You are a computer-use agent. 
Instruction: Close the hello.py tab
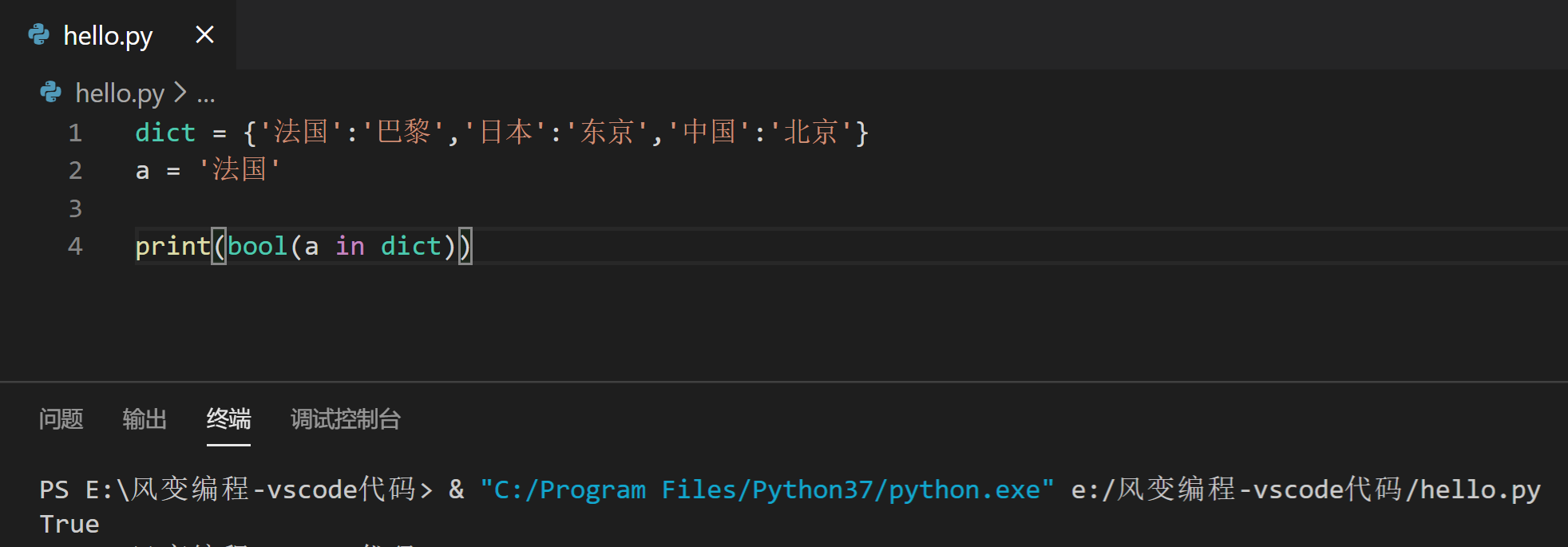tap(205, 35)
